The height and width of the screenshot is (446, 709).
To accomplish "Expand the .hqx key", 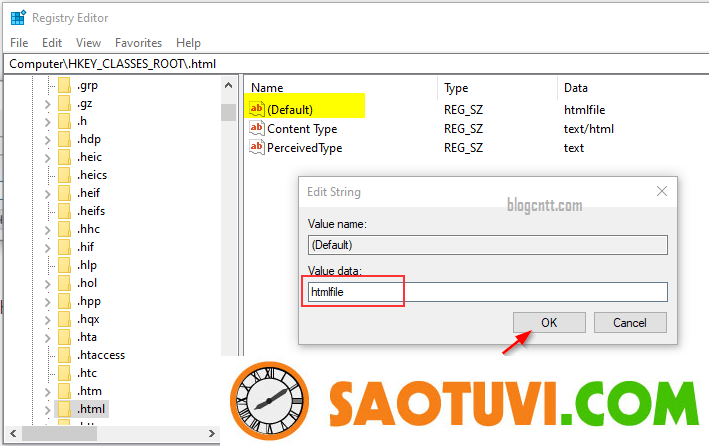I will (x=47, y=320).
